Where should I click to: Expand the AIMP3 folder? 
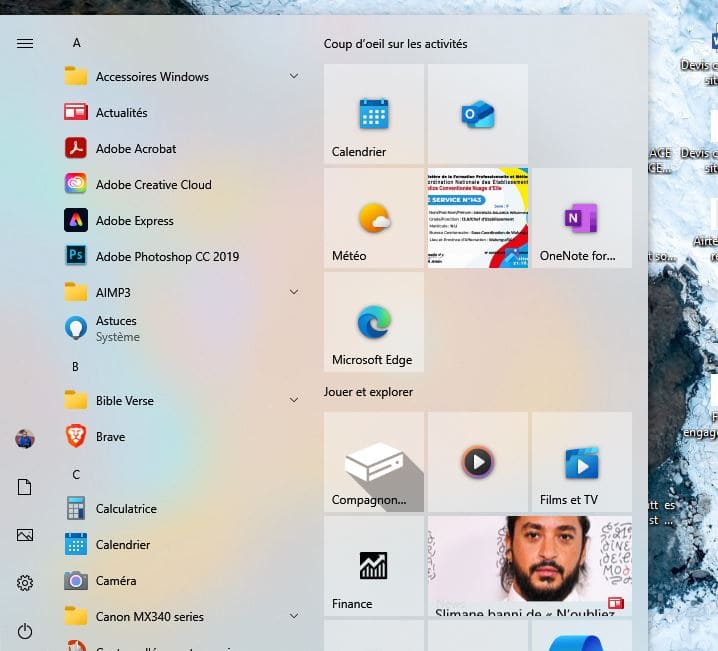[x=113, y=293]
